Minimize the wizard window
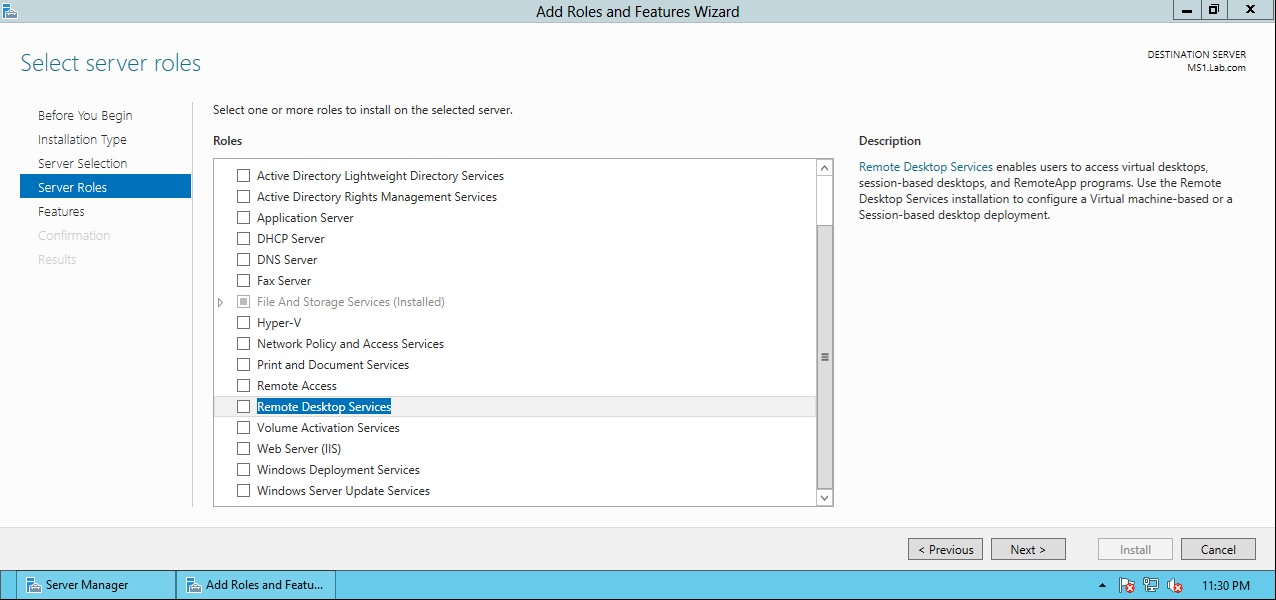The height and width of the screenshot is (600, 1276). (1187, 9)
